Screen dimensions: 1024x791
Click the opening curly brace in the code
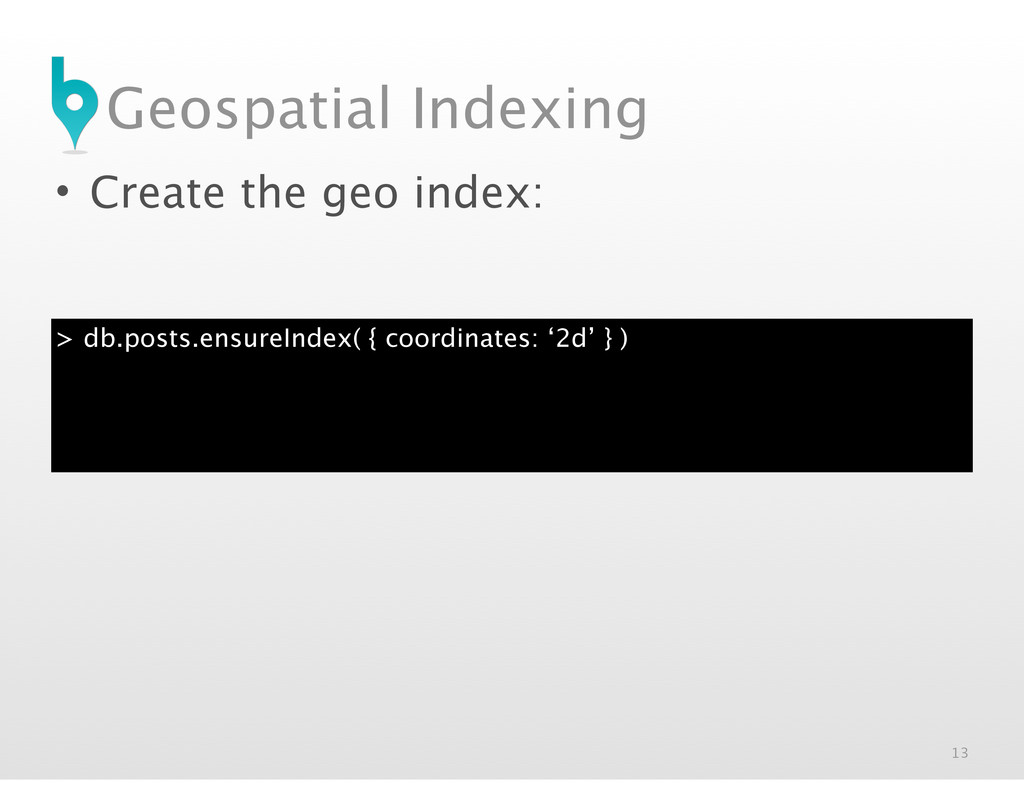click(x=372, y=339)
